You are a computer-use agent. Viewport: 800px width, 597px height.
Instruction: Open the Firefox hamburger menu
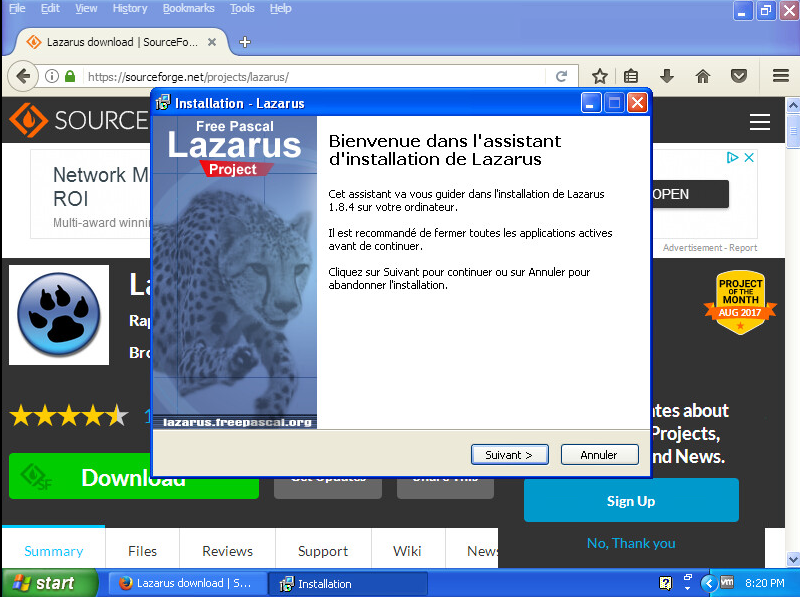tap(781, 77)
